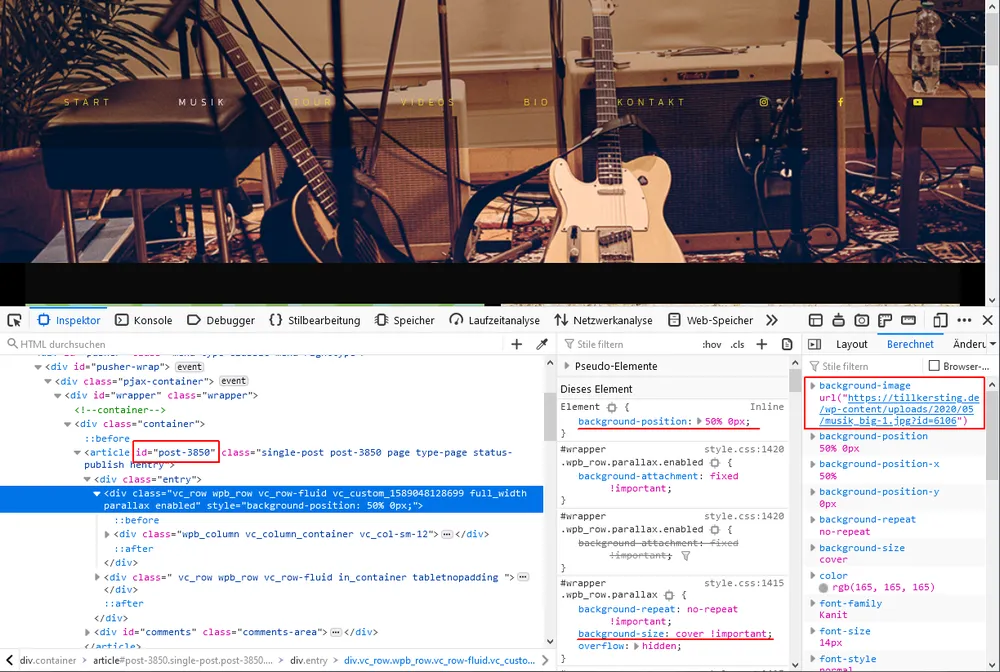Breadcrumb bar right arrow
1000x672 pixels.
click(x=545, y=660)
